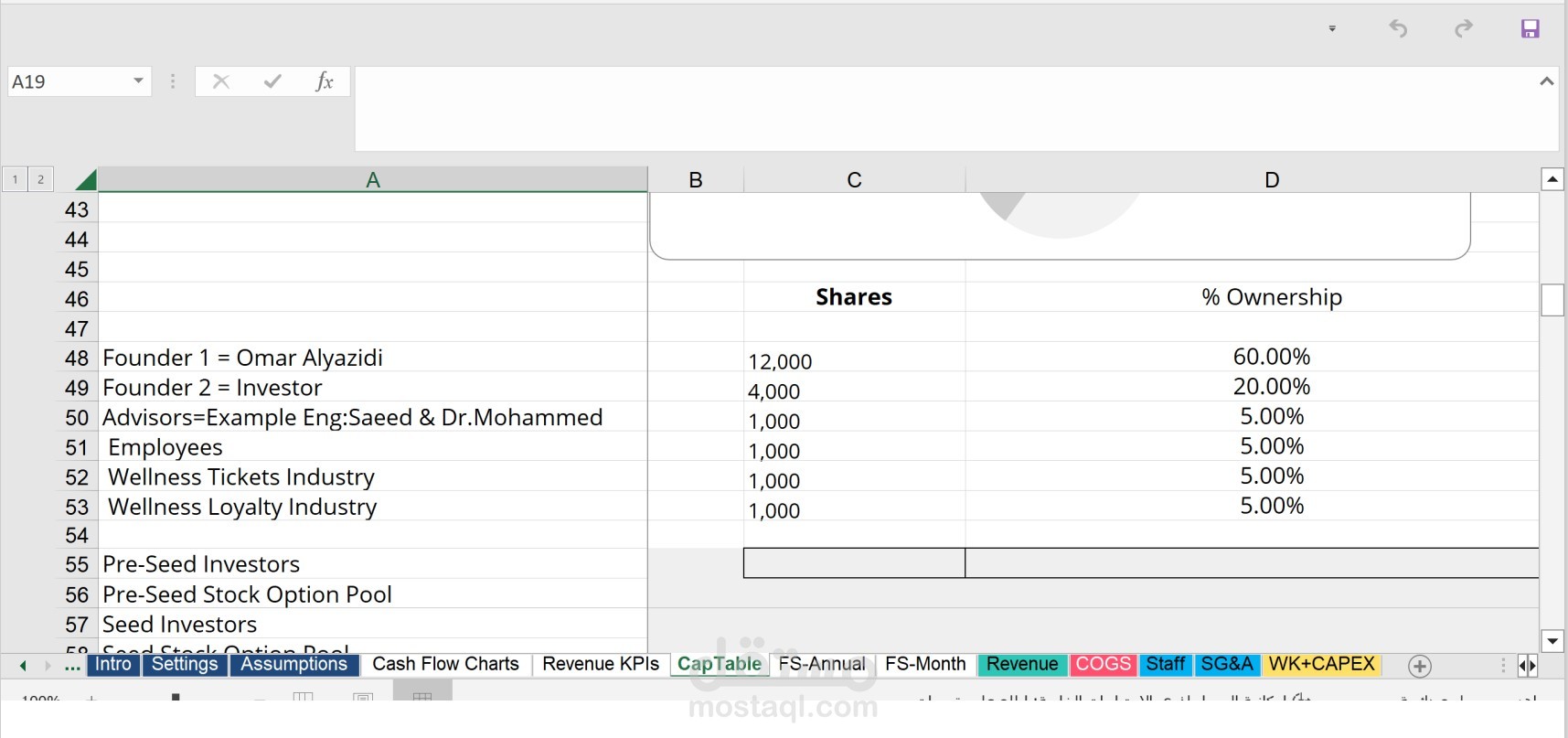Click the 12,000 shares cell
1568x738 pixels.
click(x=854, y=358)
